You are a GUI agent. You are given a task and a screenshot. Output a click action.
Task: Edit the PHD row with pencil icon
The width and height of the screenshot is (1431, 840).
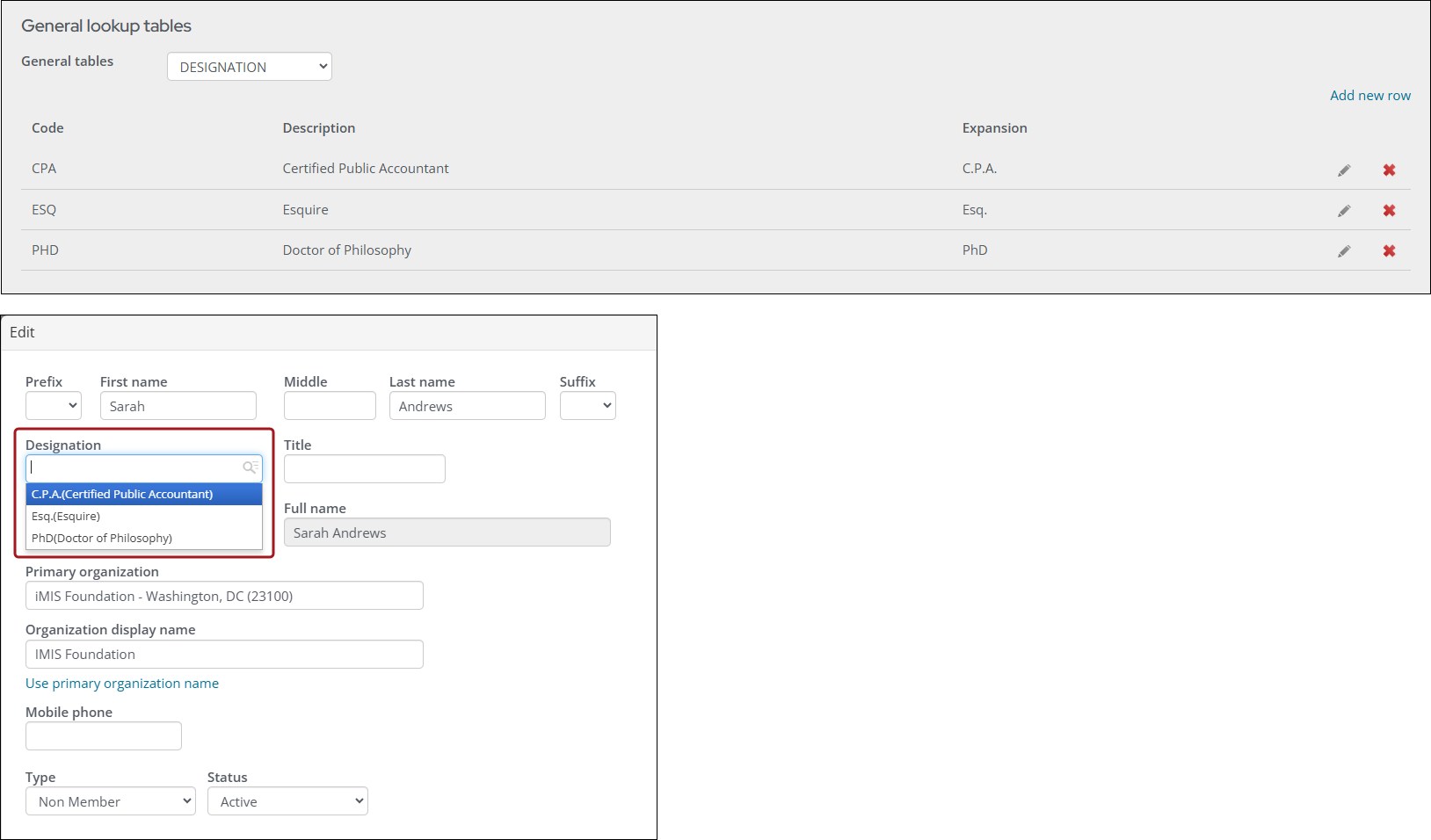[x=1344, y=251]
